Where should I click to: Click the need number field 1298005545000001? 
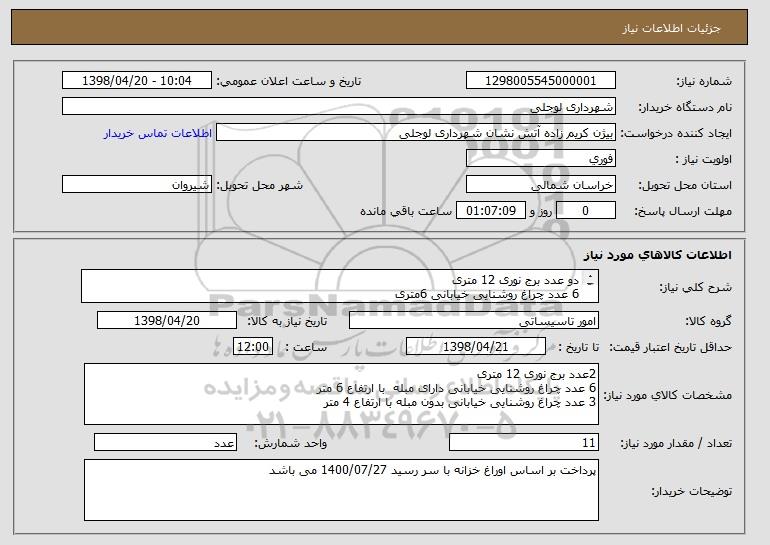[x=541, y=81]
